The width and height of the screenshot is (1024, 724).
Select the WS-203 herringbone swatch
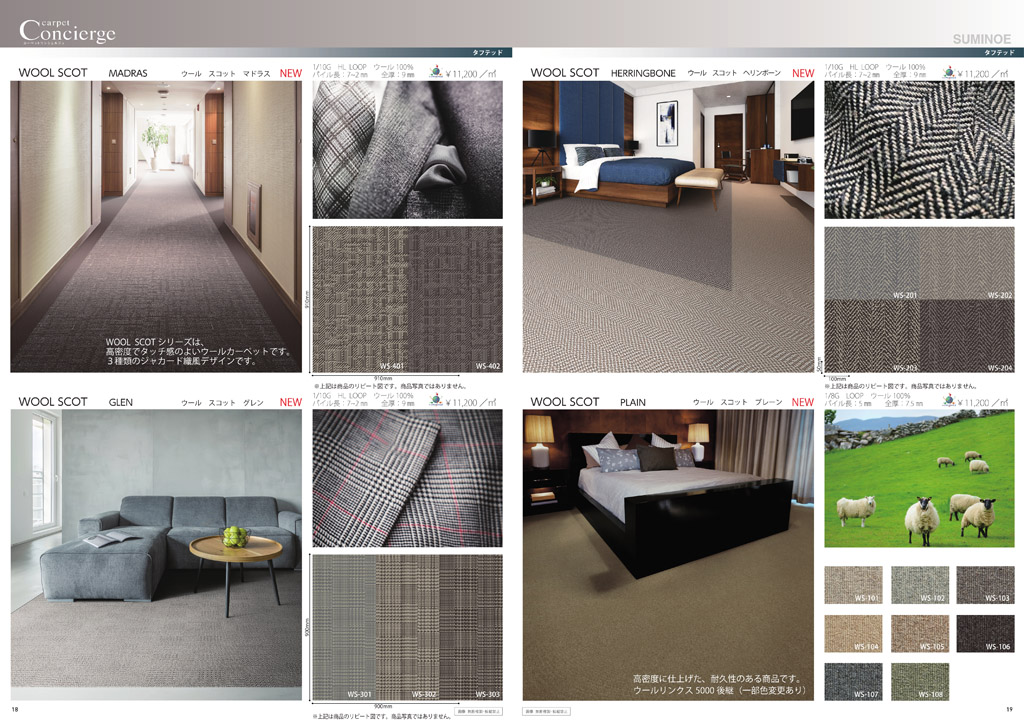coord(872,336)
